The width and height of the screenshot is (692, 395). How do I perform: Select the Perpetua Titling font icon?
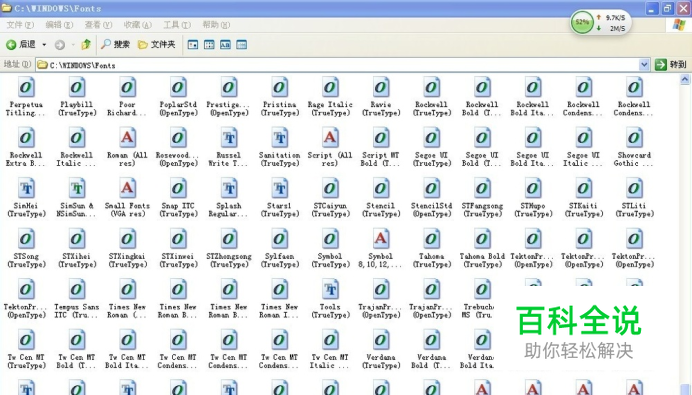pyautogui.click(x=26, y=87)
